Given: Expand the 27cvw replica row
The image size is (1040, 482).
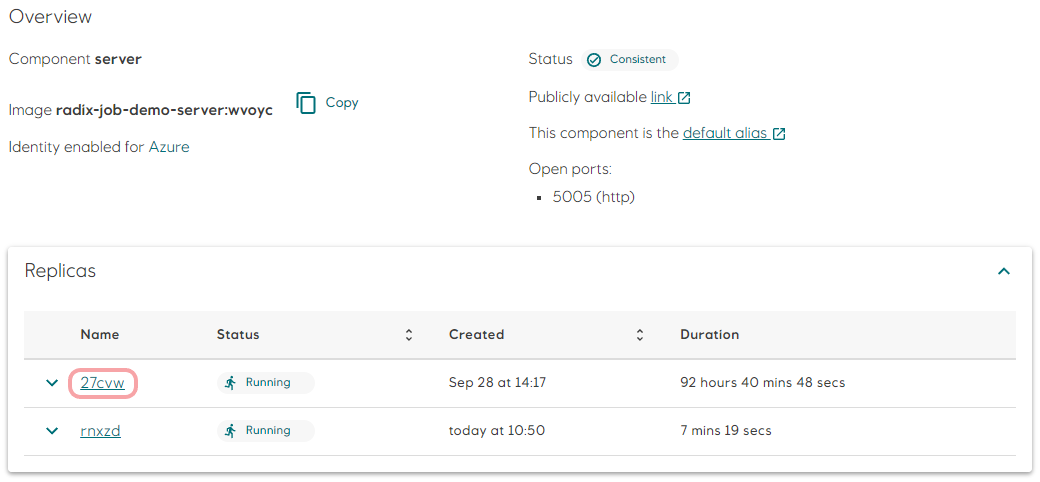Looking at the screenshot, I should (x=52, y=383).
